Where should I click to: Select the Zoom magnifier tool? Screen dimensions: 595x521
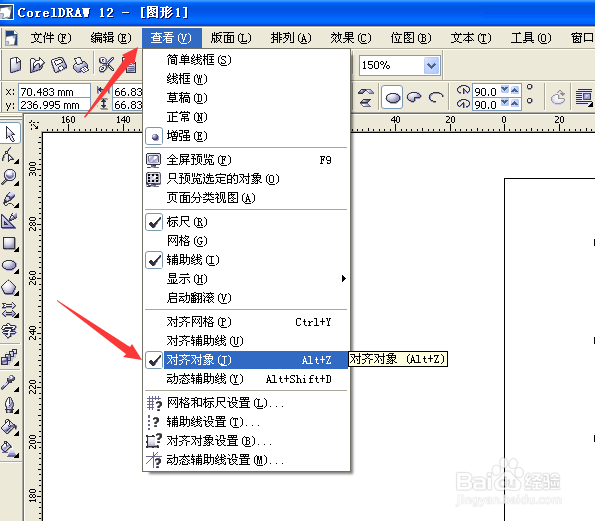coord(9,178)
